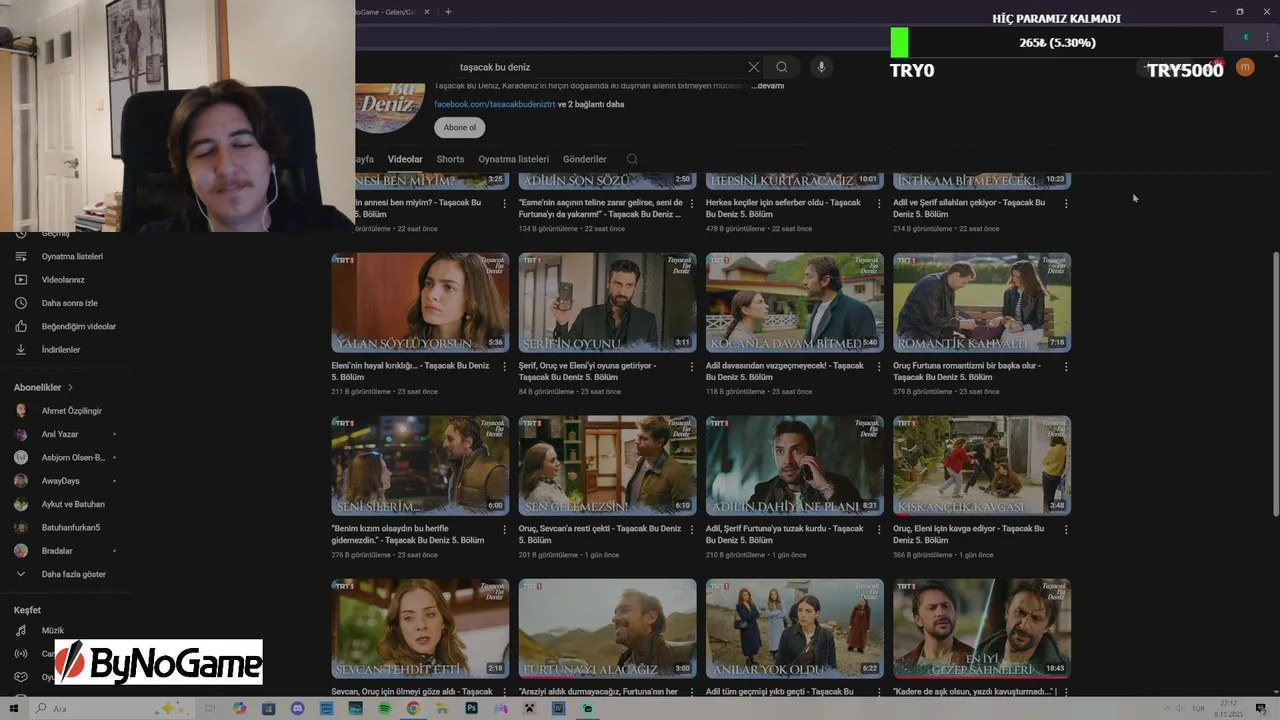Switch to the Oynatma listeleri channel tab

pyautogui.click(x=513, y=159)
